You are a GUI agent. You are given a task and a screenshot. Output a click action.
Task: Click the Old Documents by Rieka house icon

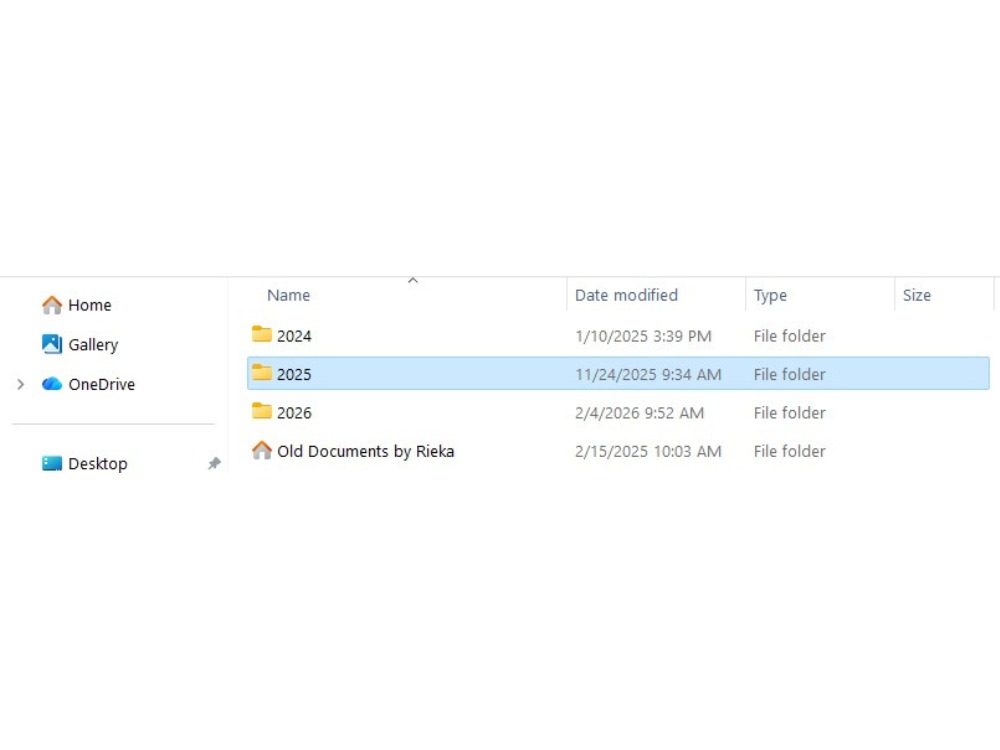pyautogui.click(x=261, y=450)
